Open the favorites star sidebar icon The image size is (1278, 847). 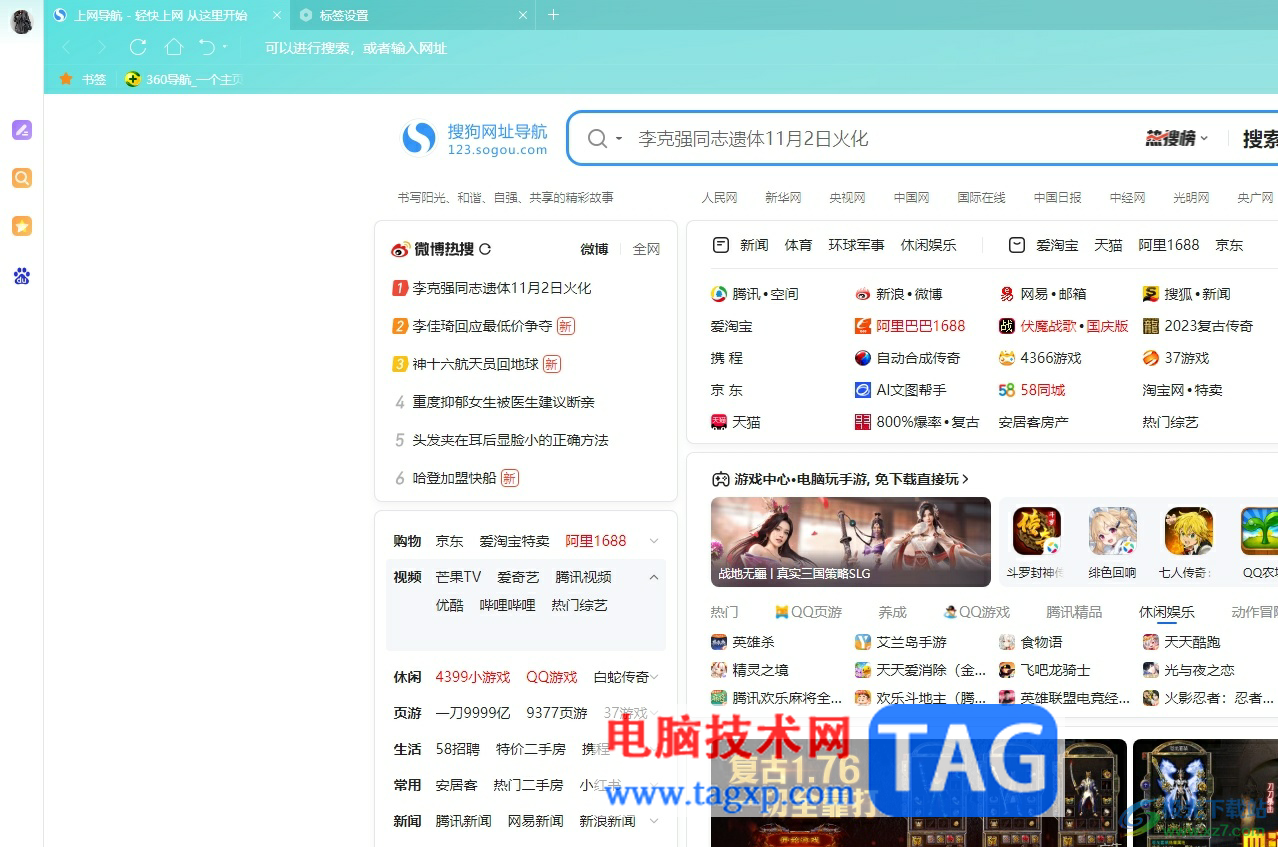point(22,226)
